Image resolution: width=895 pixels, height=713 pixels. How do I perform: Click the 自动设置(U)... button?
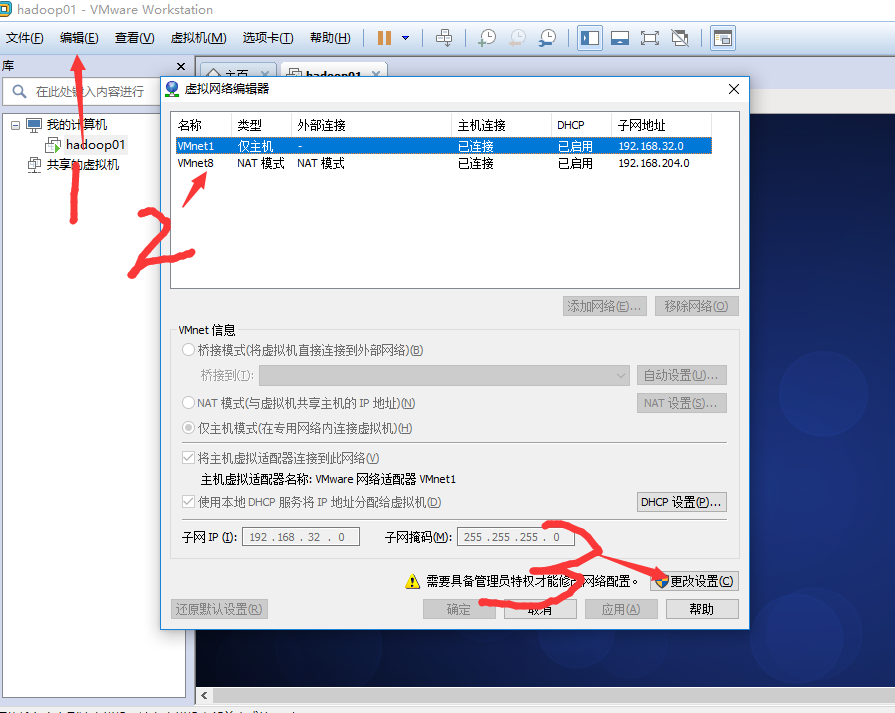point(682,376)
